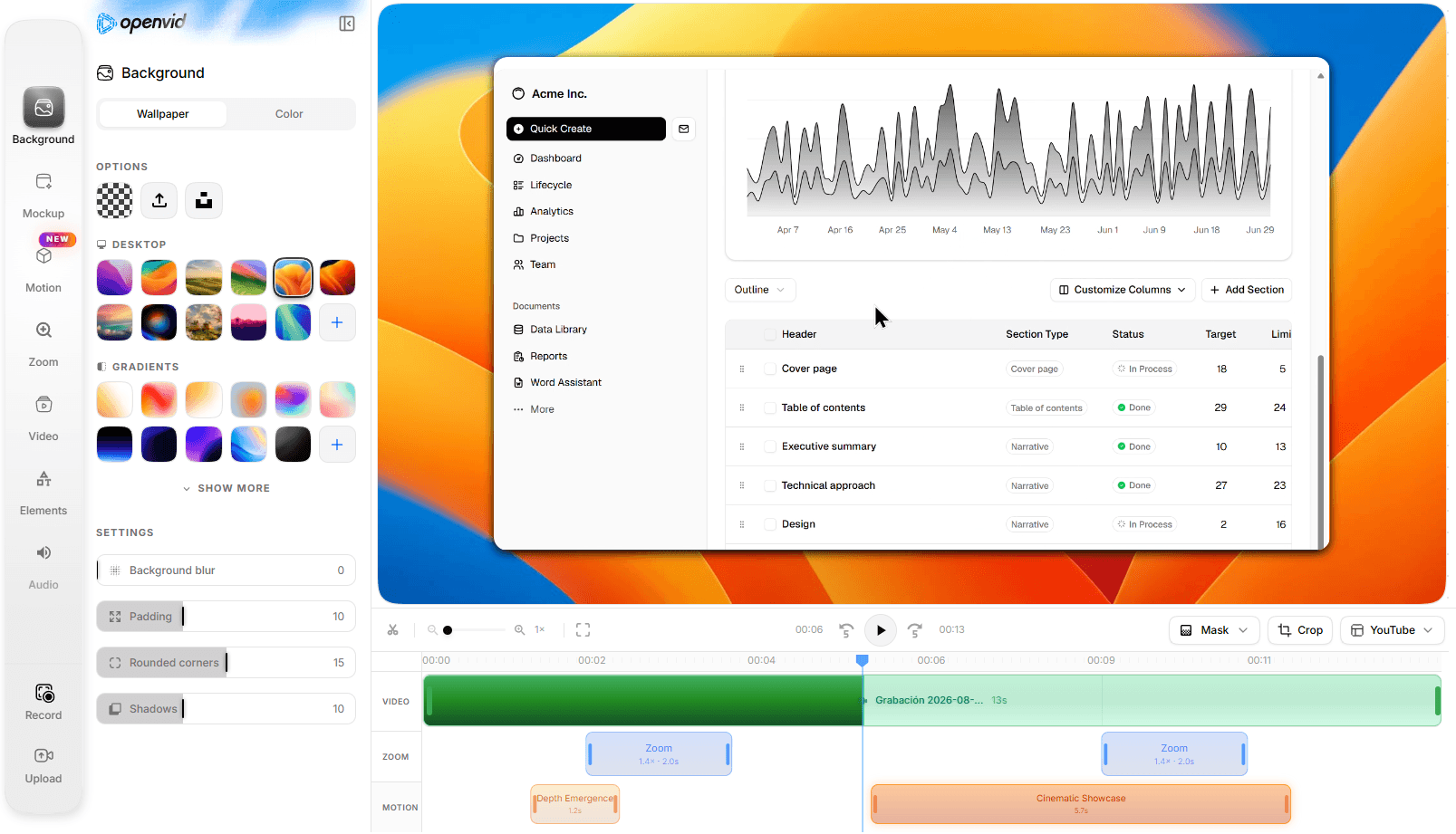Open the Elements panel
1456x834 pixels.
click(x=43, y=492)
